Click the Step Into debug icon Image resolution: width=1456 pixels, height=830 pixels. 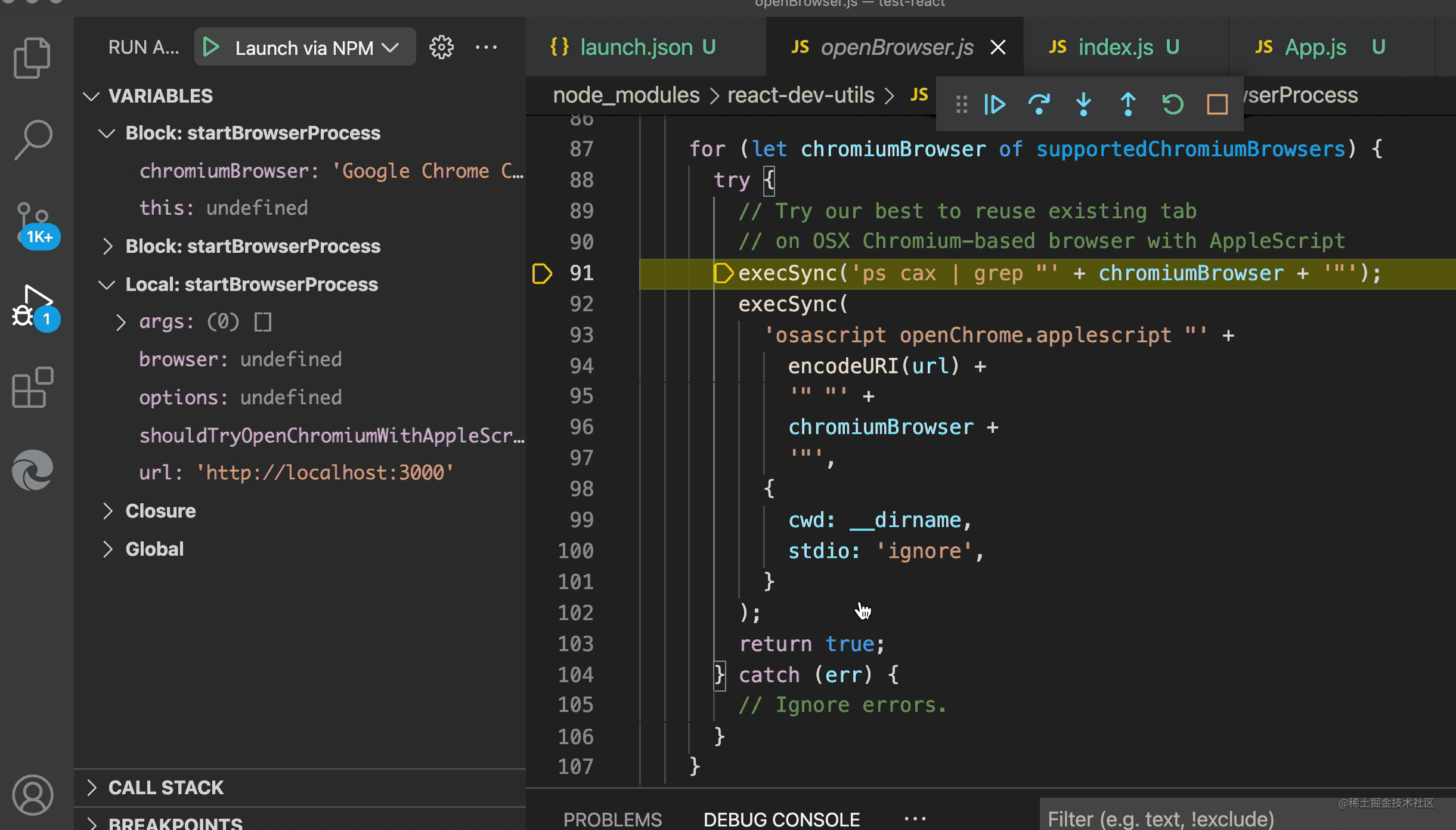(1083, 104)
